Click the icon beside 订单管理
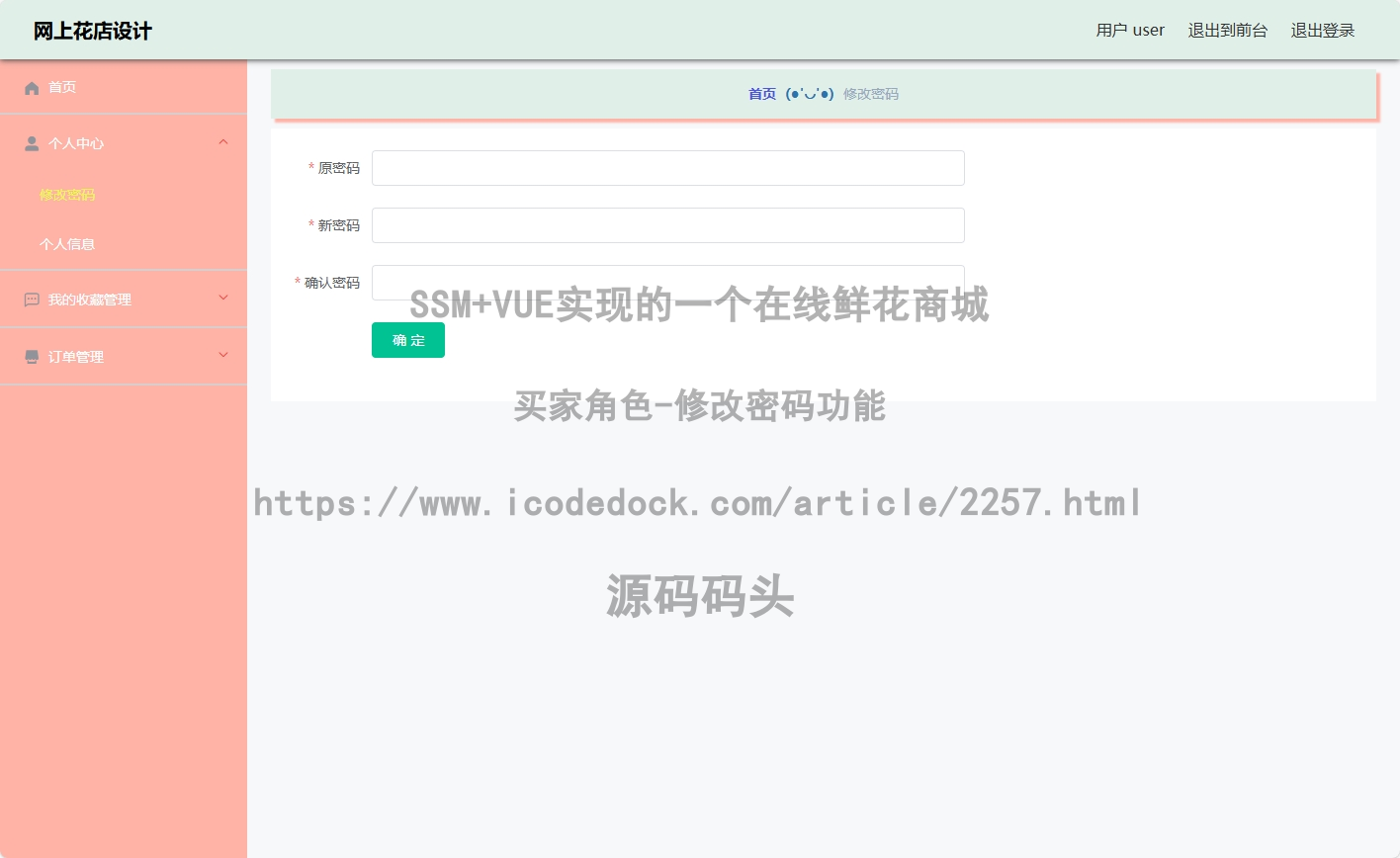The height and width of the screenshot is (858, 1400). (x=32, y=357)
